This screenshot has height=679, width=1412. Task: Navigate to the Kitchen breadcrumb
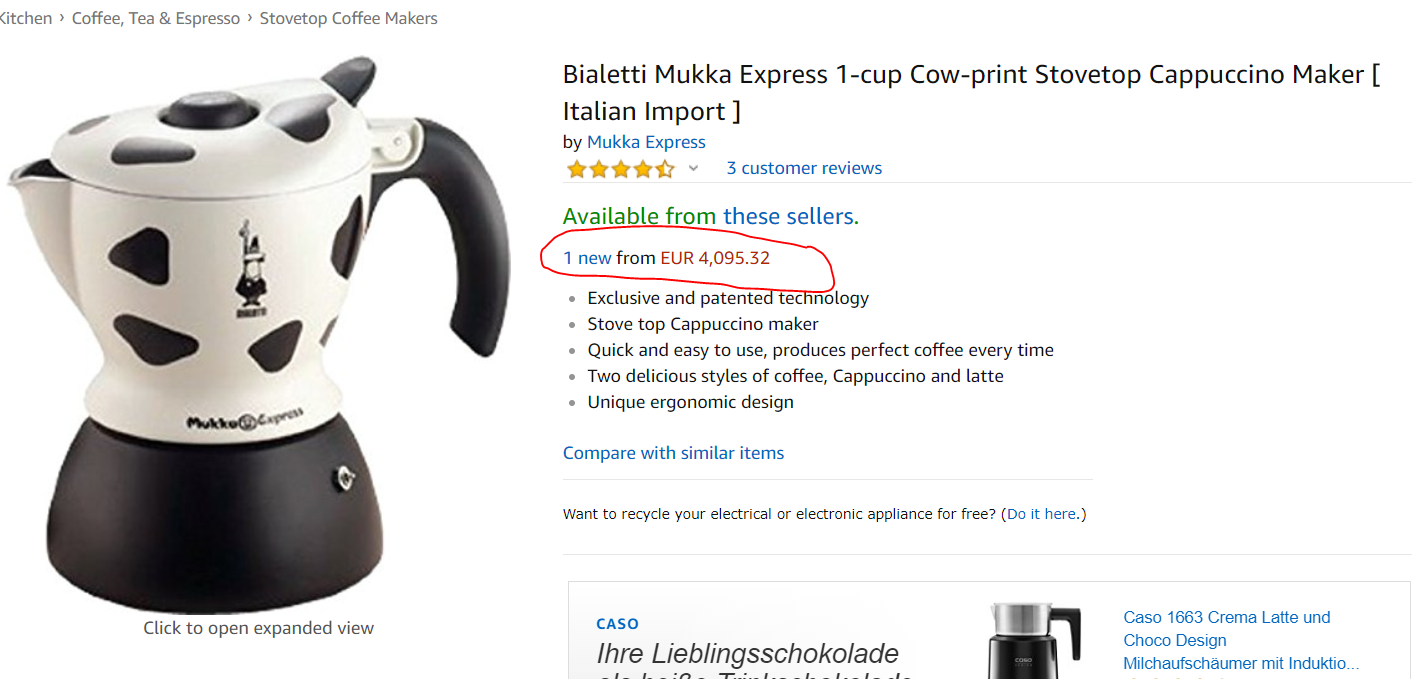26,18
